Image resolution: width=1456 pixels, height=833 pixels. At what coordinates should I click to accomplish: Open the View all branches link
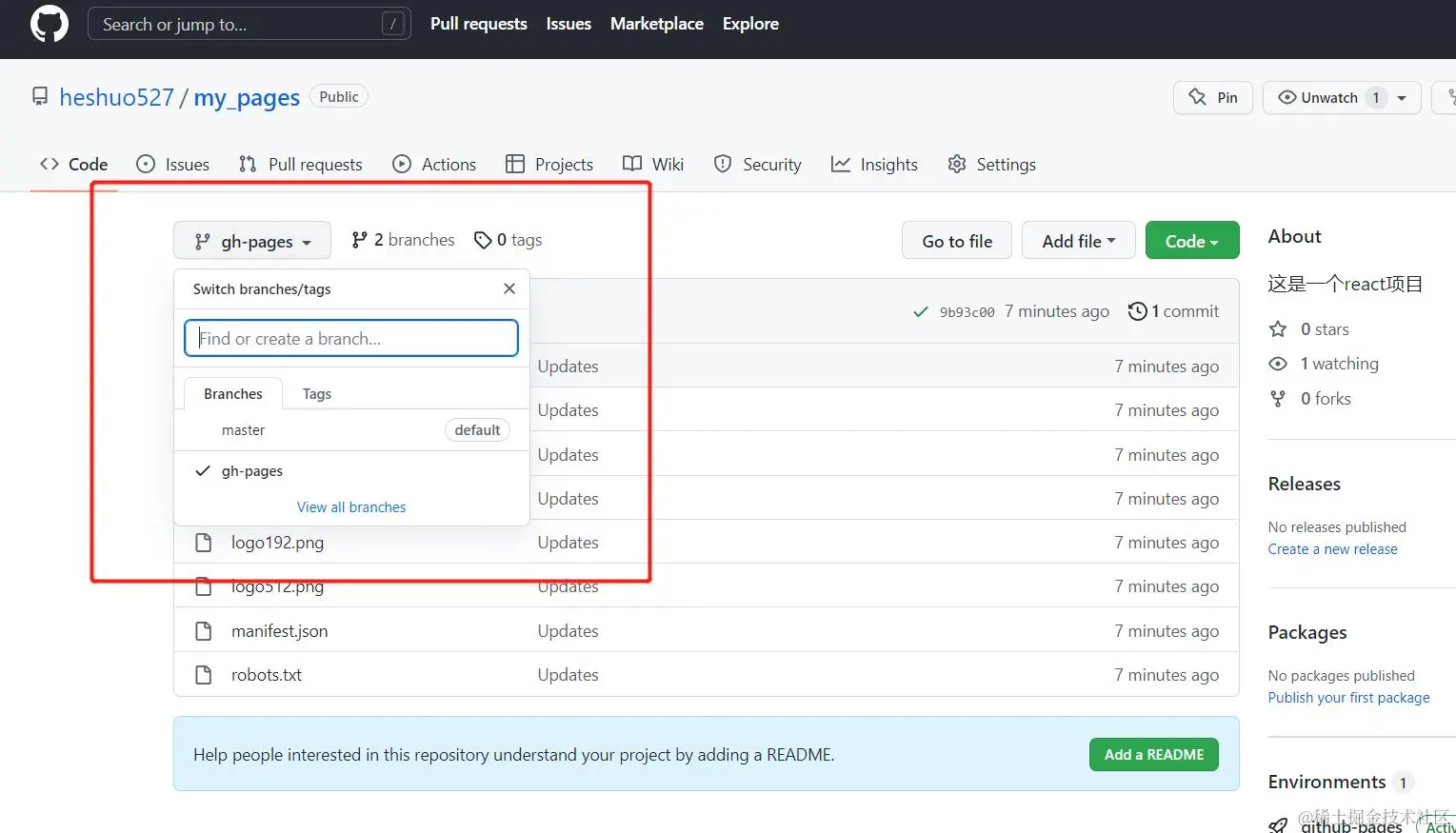pos(351,507)
